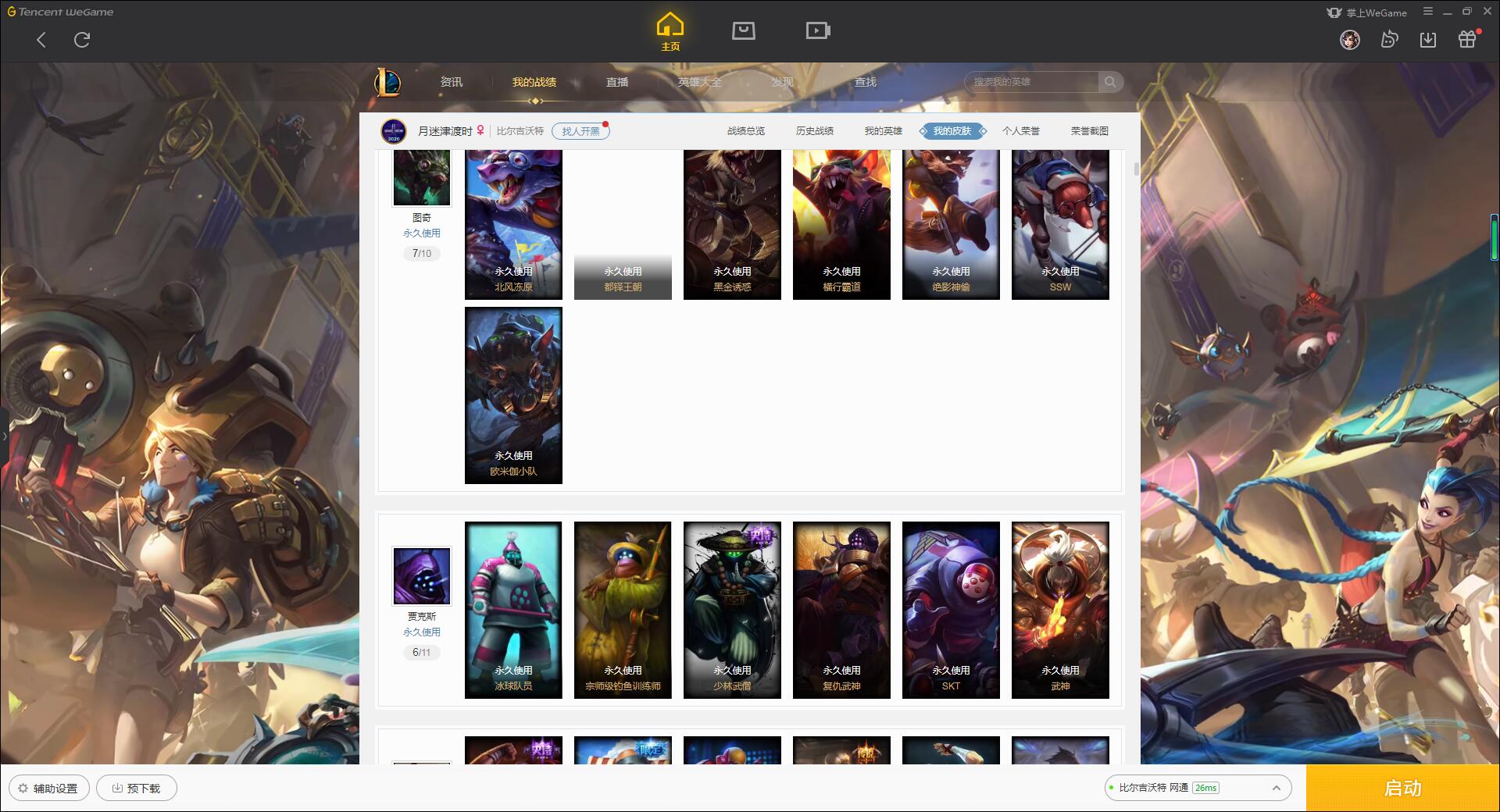Expand the left side panel arrow
Image resolution: width=1500 pixels, height=812 pixels.
4,436
